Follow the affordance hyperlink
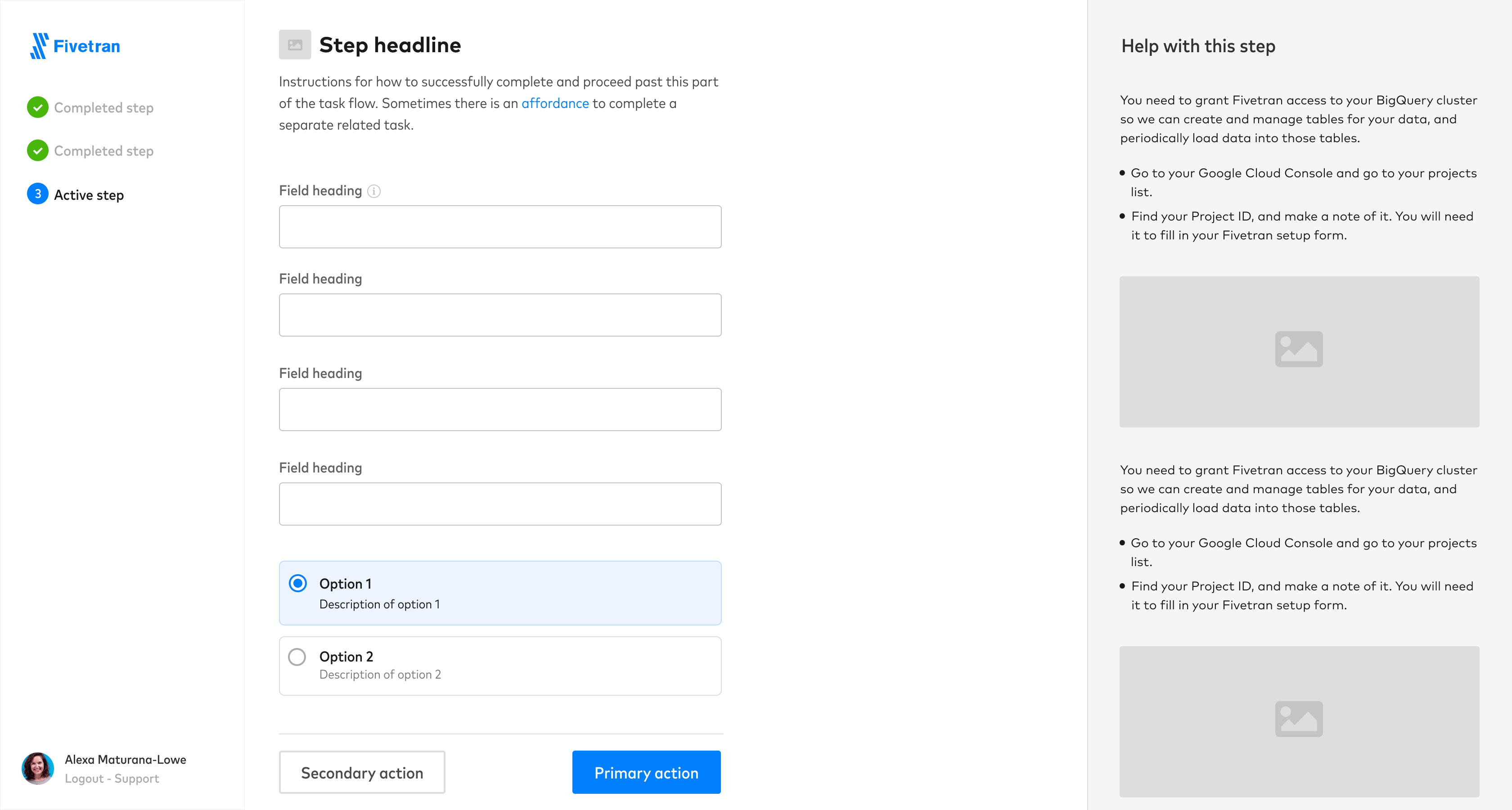Screen dimensions: 1512x810 point(555,103)
